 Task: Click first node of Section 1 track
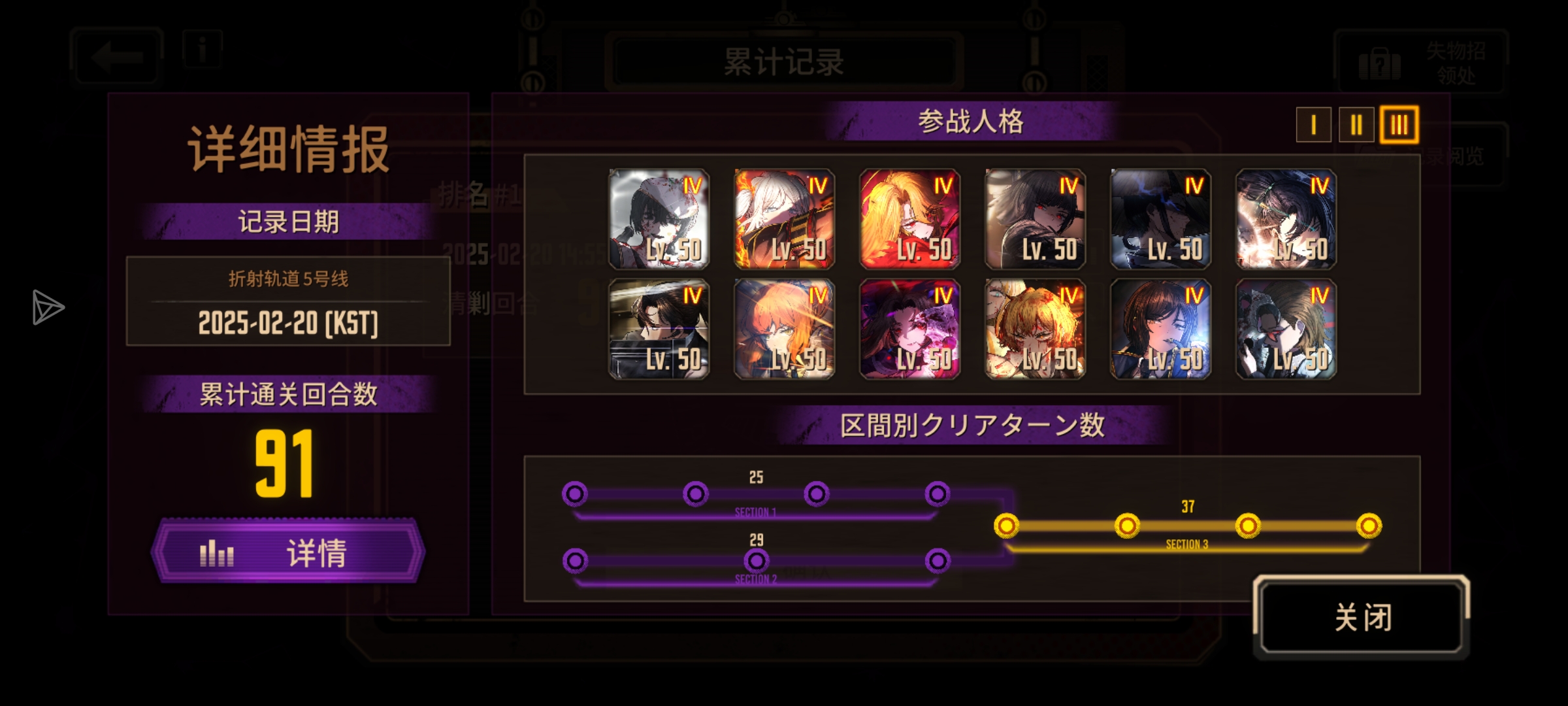pos(575,494)
